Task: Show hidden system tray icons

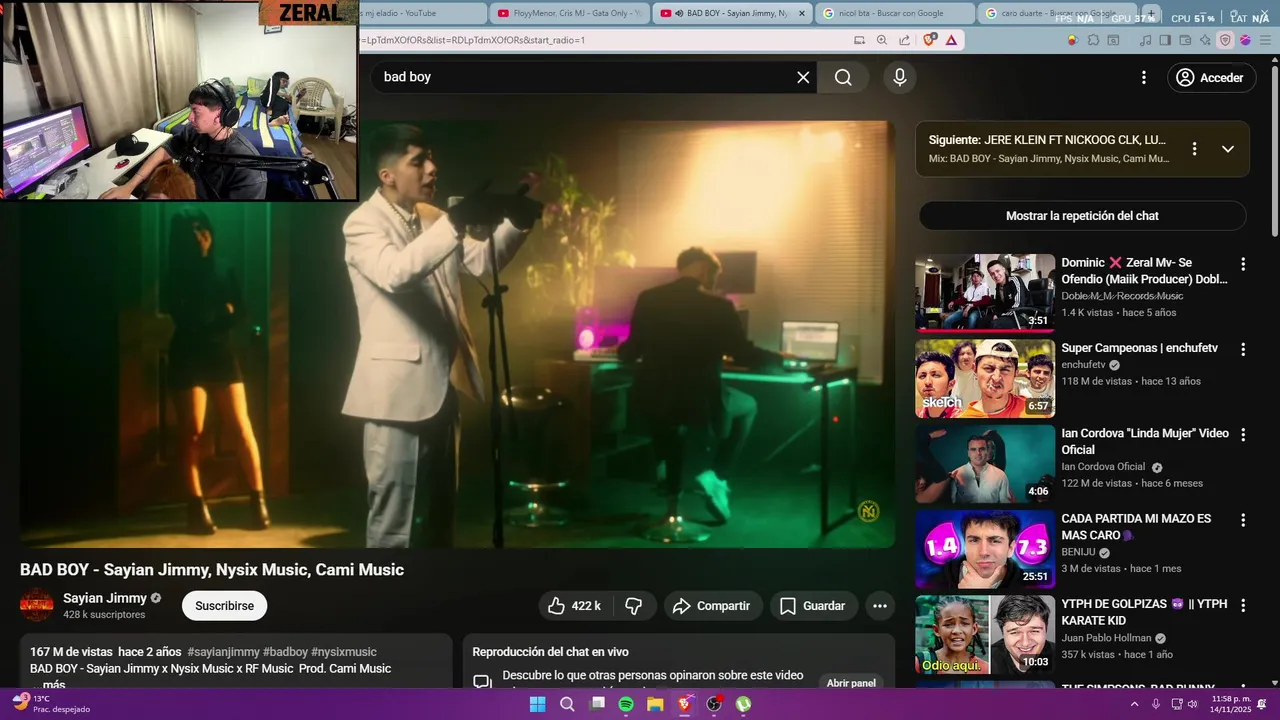Action: [x=1135, y=704]
